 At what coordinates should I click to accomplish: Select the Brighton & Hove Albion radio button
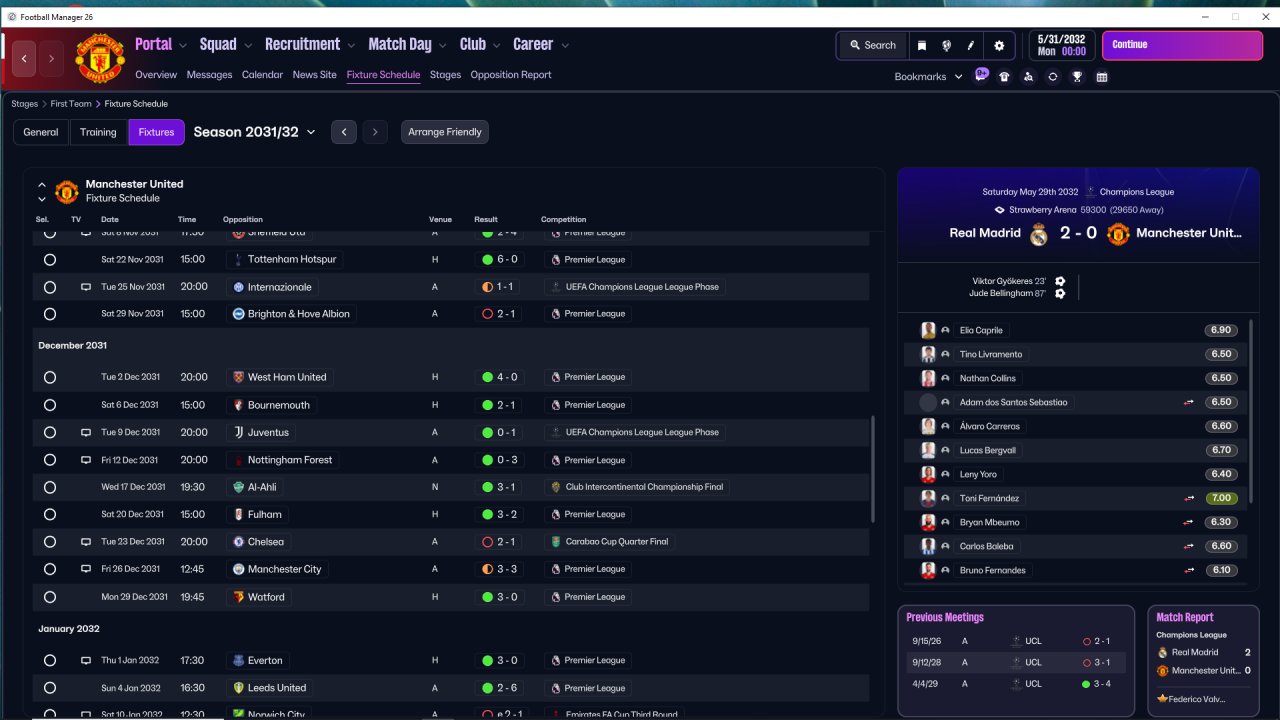click(50, 314)
